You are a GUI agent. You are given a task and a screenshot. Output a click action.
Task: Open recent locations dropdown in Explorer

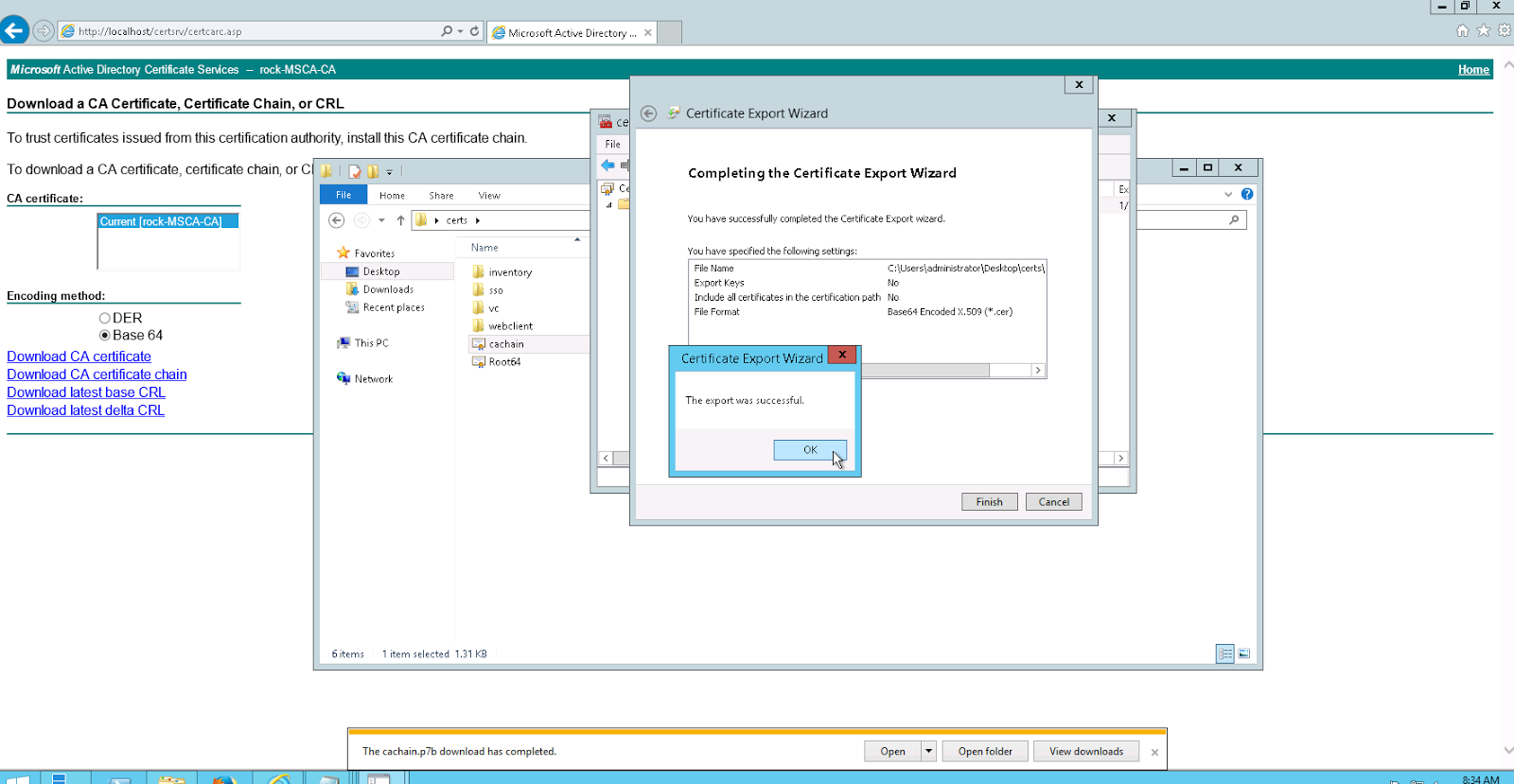381,220
